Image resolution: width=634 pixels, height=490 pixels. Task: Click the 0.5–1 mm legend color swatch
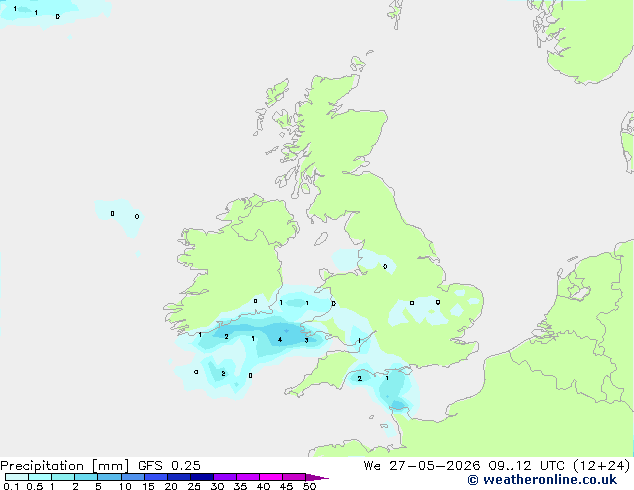[x=40, y=477]
